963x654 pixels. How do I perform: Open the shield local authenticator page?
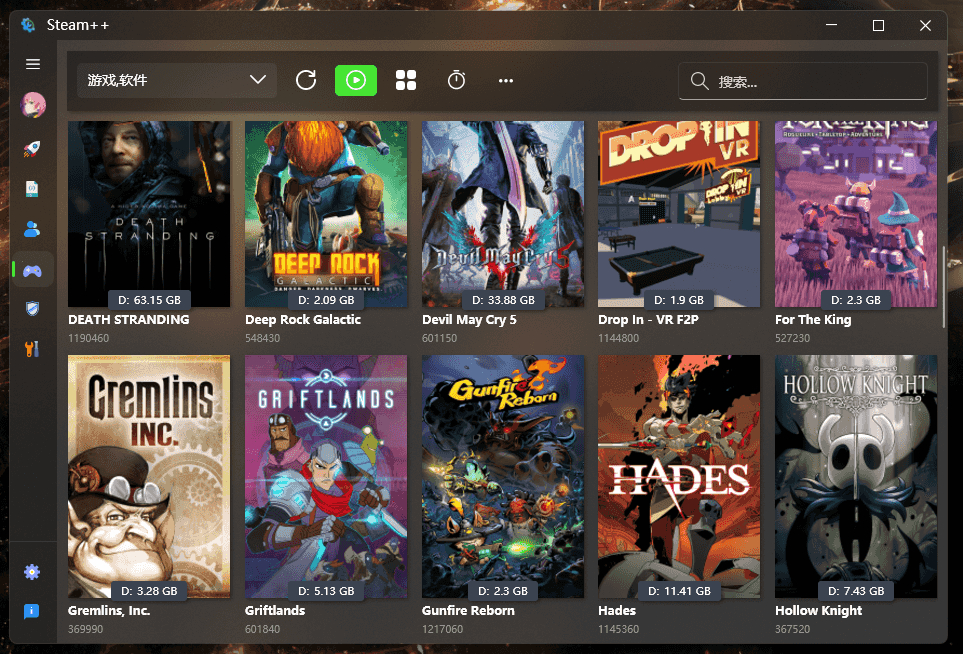point(32,309)
